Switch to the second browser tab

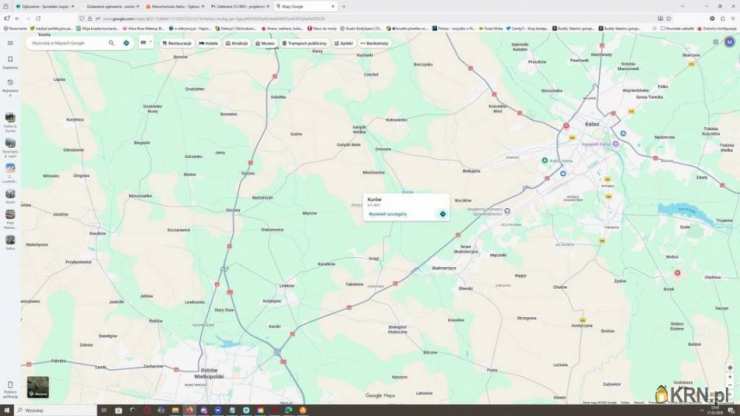111,7
